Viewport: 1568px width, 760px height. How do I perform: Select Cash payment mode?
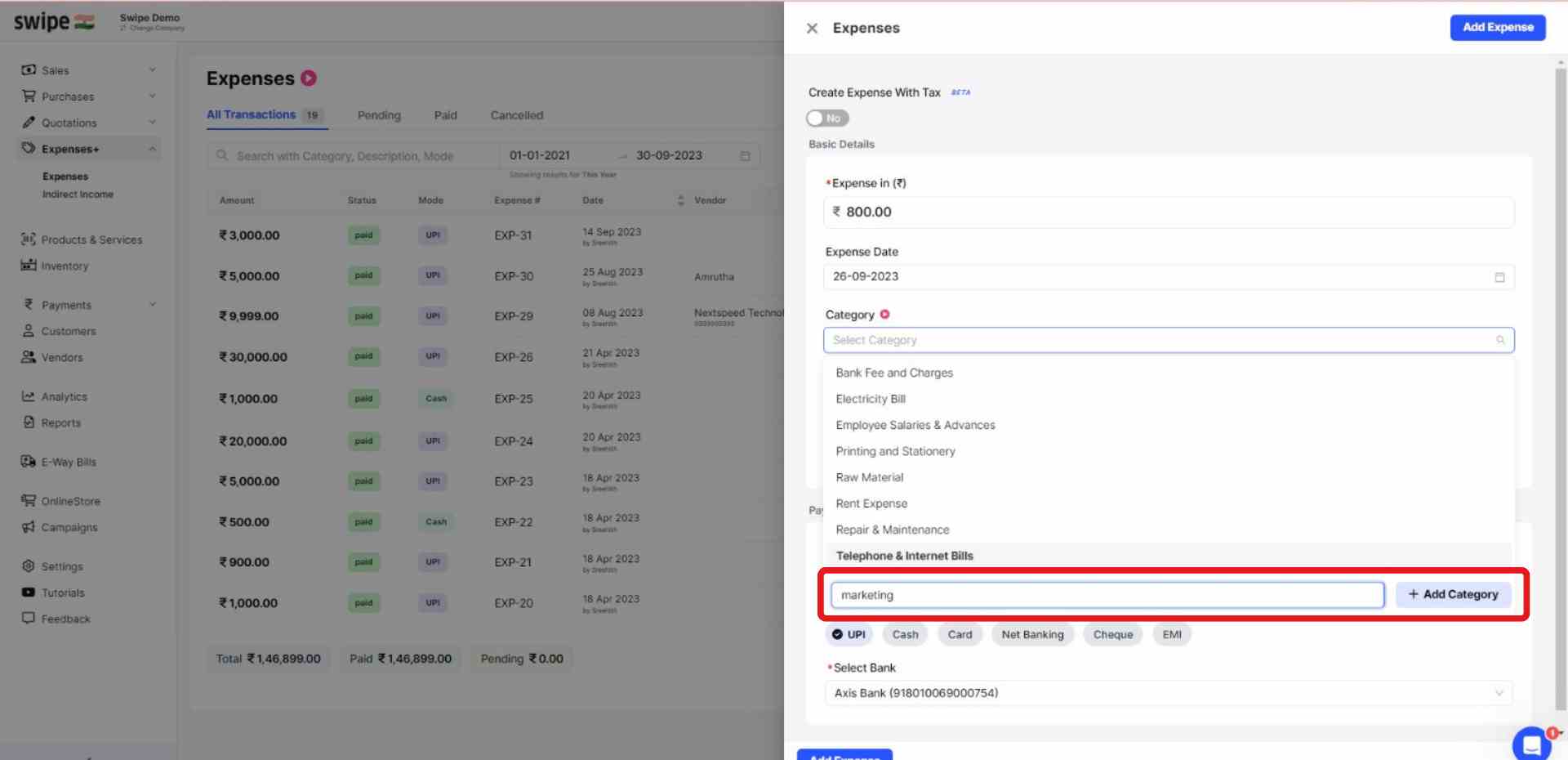tap(905, 634)
